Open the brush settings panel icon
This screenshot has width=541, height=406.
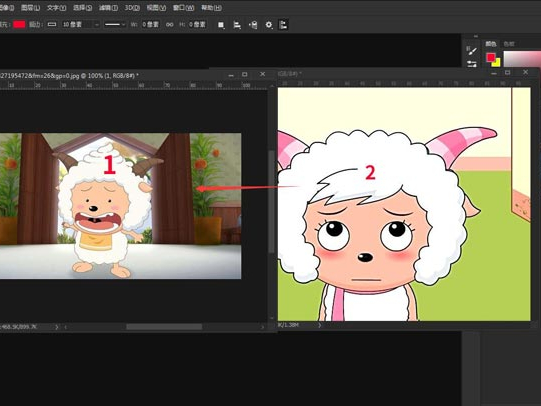point(472,63)
